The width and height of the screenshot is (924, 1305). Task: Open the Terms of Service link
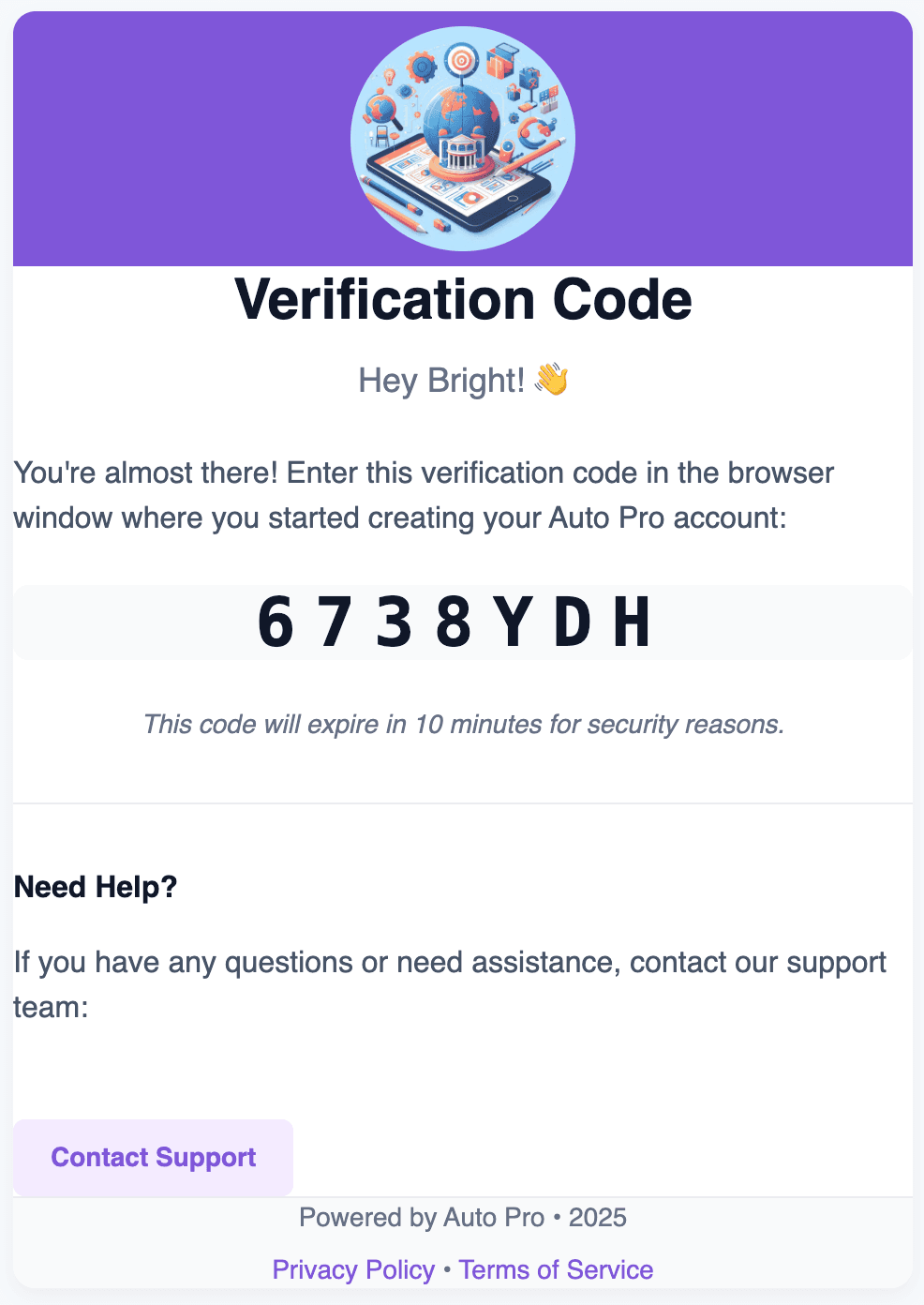click(556, 1269)
